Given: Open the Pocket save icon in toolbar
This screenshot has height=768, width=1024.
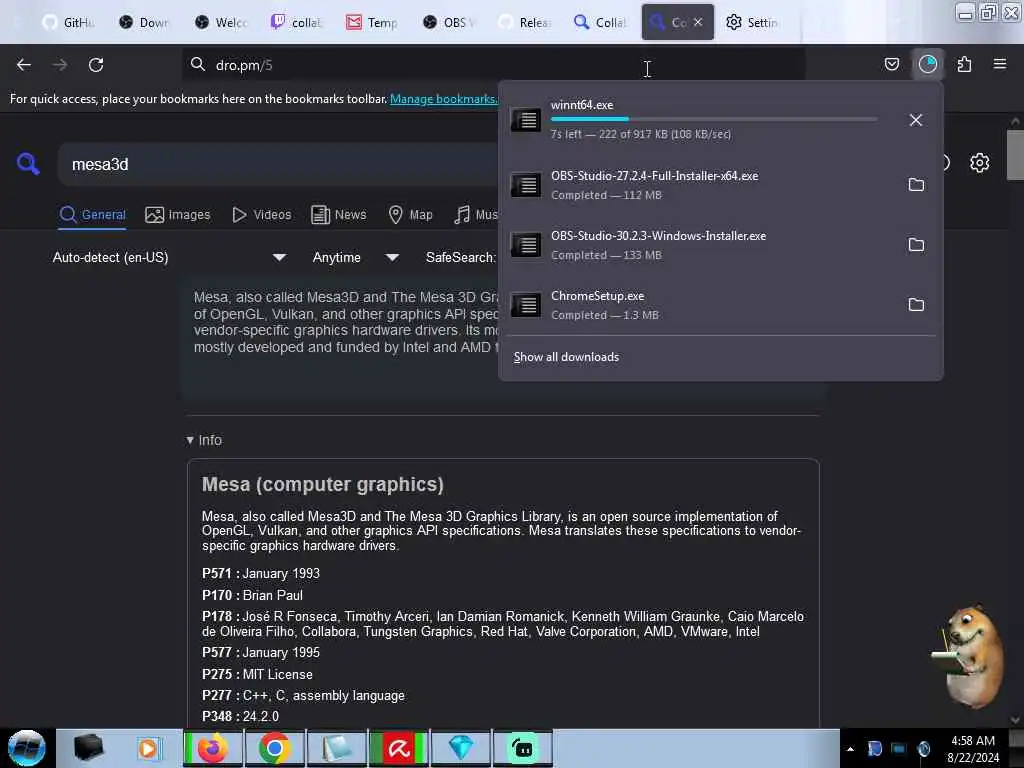Looking at the screenshot, I should (891, 64).
